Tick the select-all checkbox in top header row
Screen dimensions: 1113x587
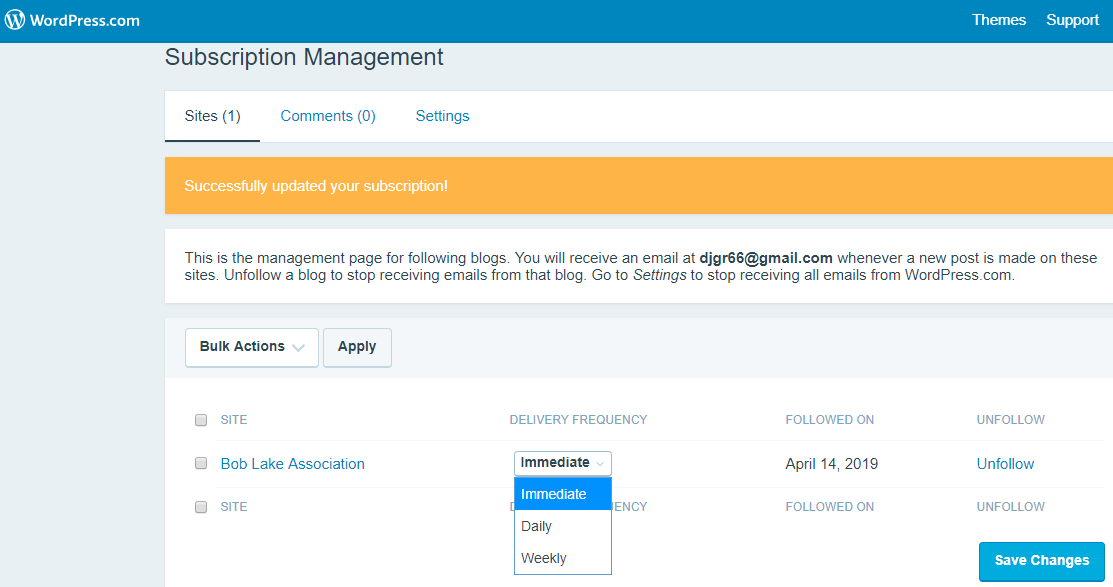point(201,420)
